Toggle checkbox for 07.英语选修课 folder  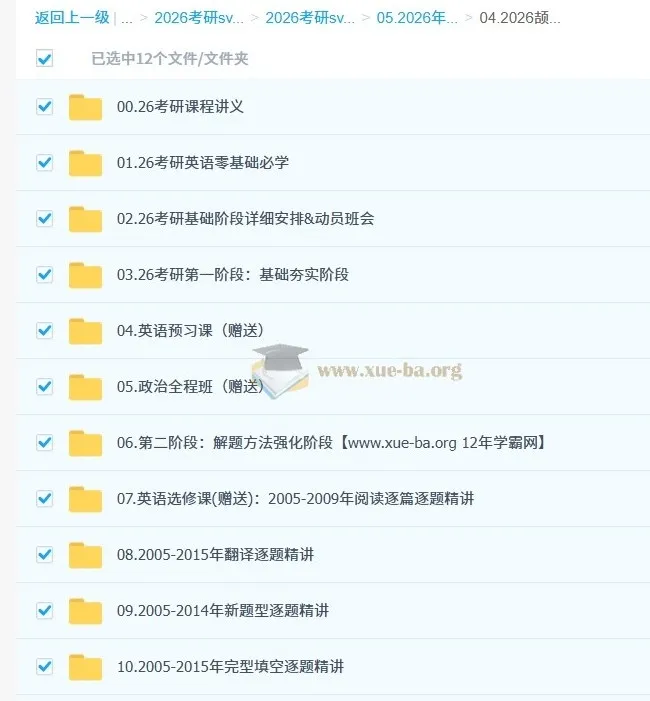pos(45,498)
